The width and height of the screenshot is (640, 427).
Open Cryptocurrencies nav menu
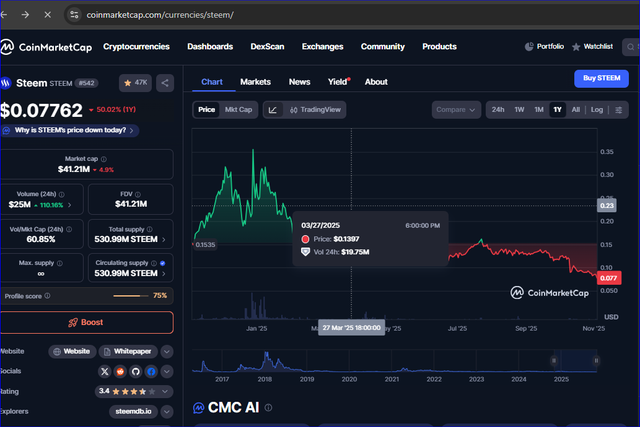(x=136, y=47)
